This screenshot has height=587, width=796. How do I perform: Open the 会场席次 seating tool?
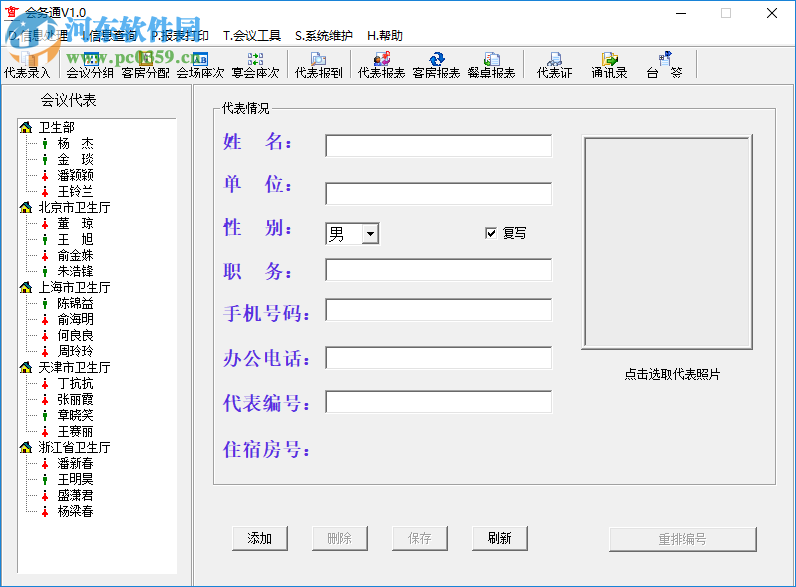tap(201, 65)
